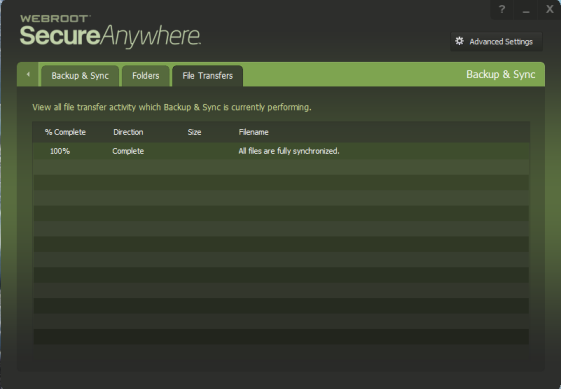Switch to the Backup & Sync tab

[80, 76]
